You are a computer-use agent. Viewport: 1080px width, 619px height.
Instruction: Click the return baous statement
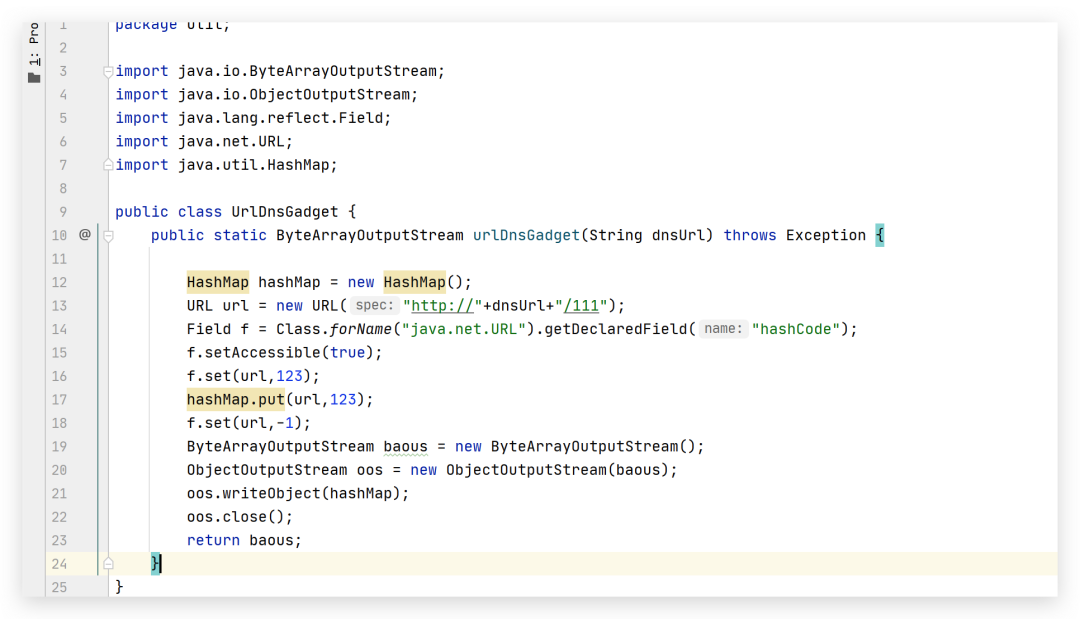coord(244,541)
